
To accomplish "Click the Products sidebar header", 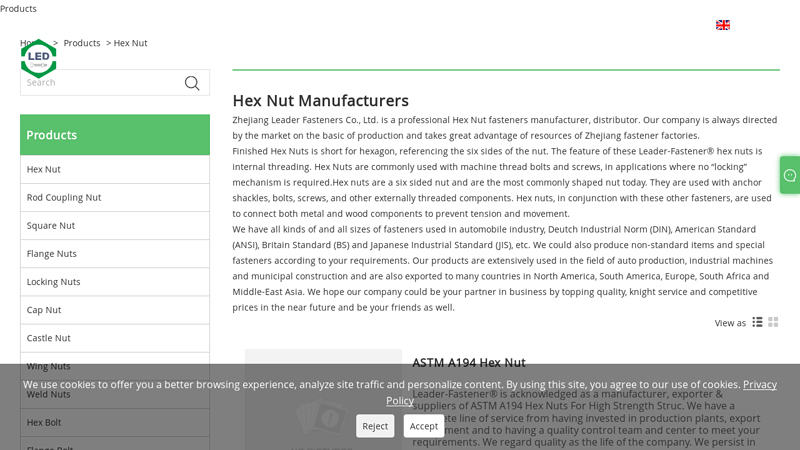I will click(115, 135).
